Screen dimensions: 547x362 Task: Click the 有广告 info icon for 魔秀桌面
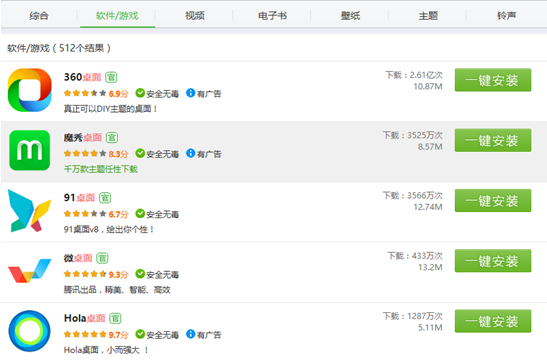coord(190,153)
